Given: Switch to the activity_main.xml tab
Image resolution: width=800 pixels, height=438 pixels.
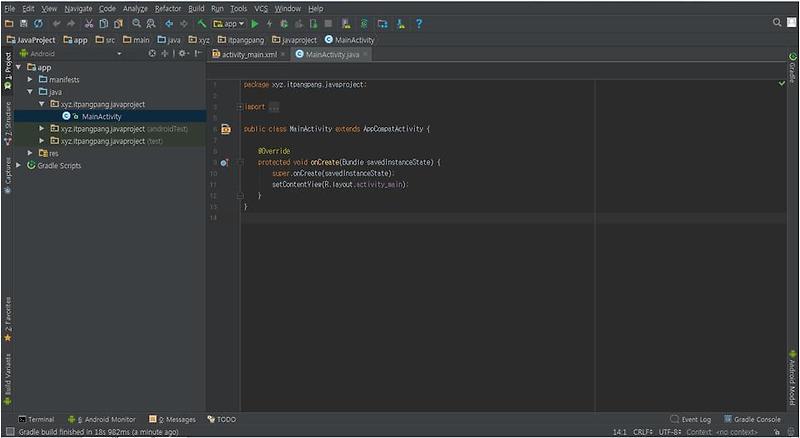Looking at the screenshot, I should click(248, 54).
